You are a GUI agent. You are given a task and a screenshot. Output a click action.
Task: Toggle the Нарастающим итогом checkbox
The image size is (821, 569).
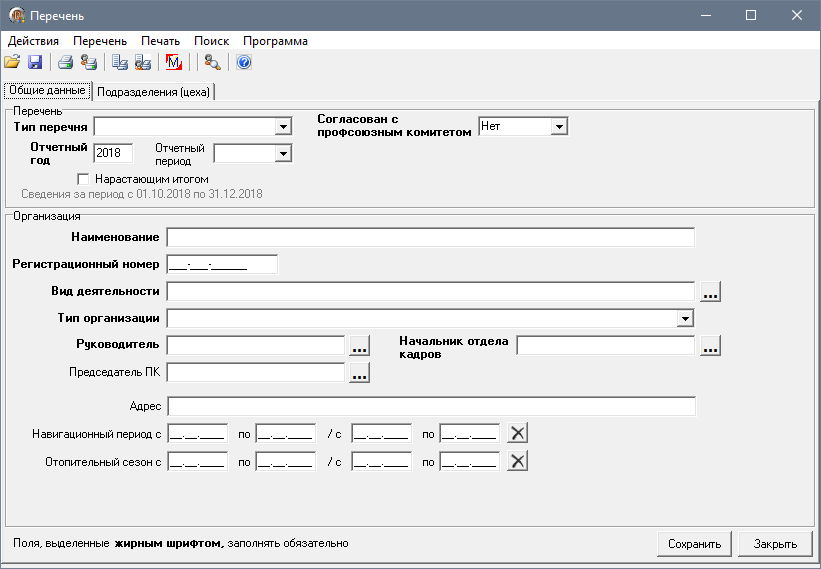[x=83, y=179]
